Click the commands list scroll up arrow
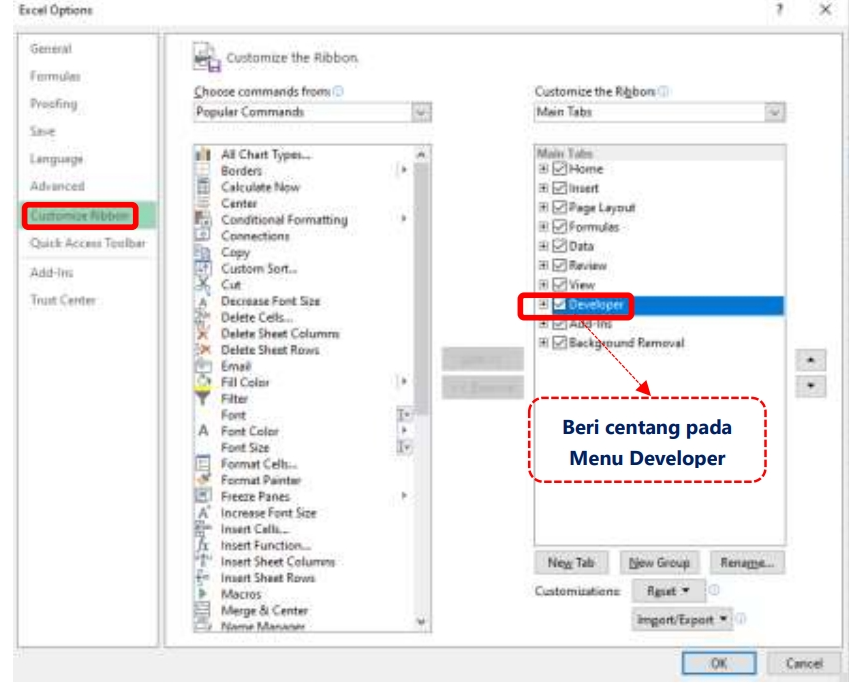Image resolution: width=849 pixels, height=684 pixels. pos(421,155)
